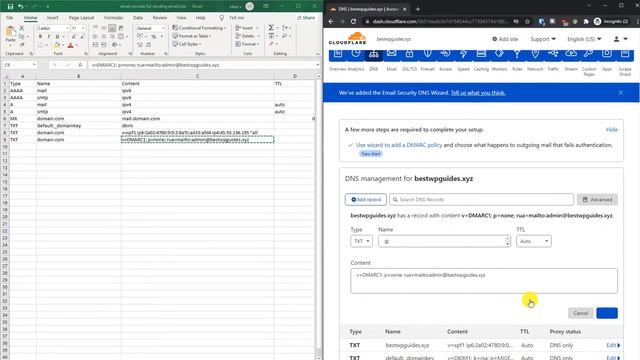This screenshot has width=640, height=360.
Task: Click Cut scissors icon in Excel
Action: tap(22, 28)
